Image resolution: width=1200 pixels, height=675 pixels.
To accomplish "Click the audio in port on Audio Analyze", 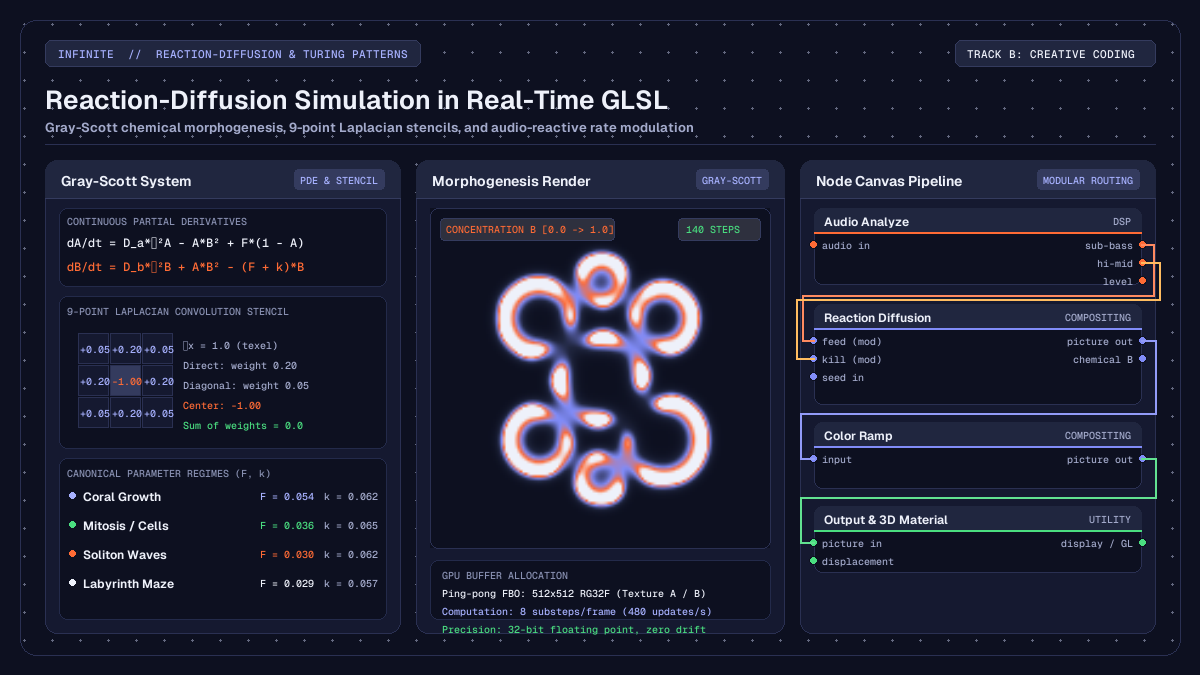I will pos(814,245).
